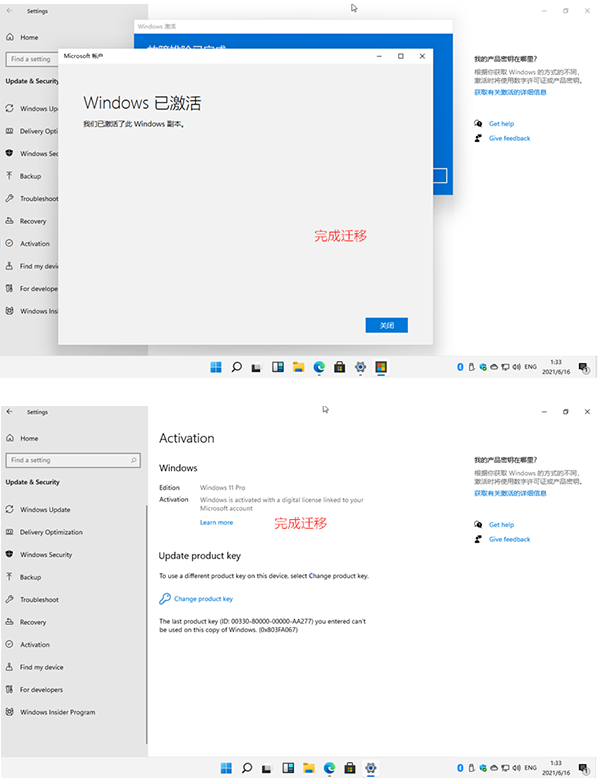Open notification center icon under 已激活 dialog

click(584, 368)
